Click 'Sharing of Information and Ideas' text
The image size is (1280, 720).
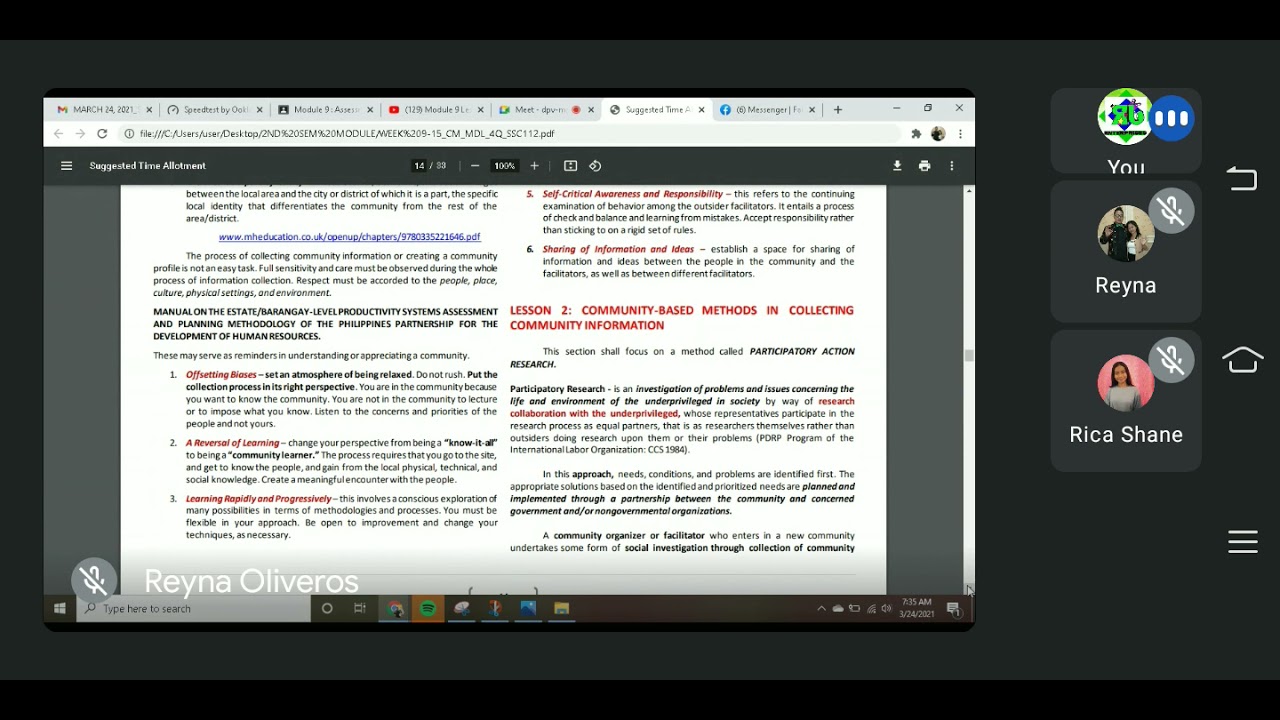tap(618, 249)
